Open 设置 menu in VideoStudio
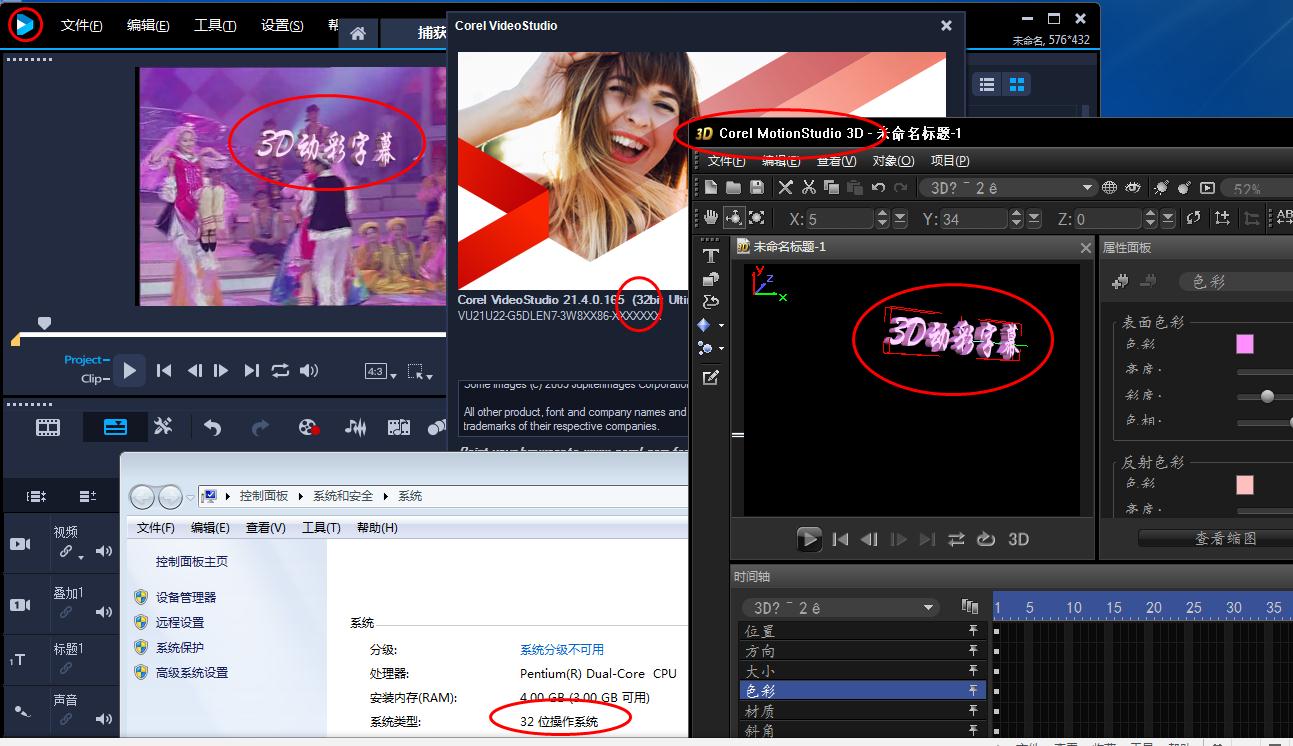 pyautogui.click(x=282, y=25)
